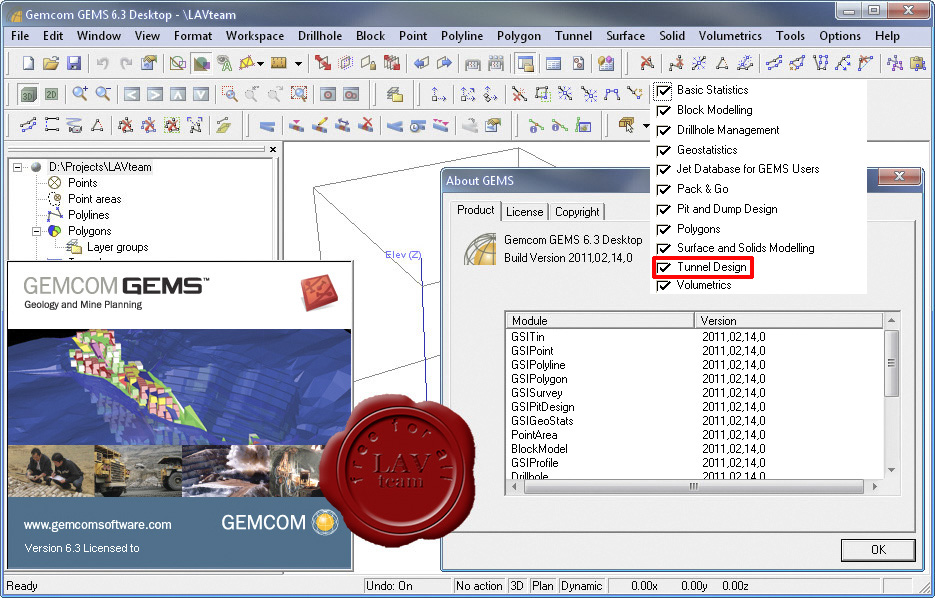Disable the Geostatistics module checkbox
The height and width of the screenshot is (598, 935).
click(663, 150)
